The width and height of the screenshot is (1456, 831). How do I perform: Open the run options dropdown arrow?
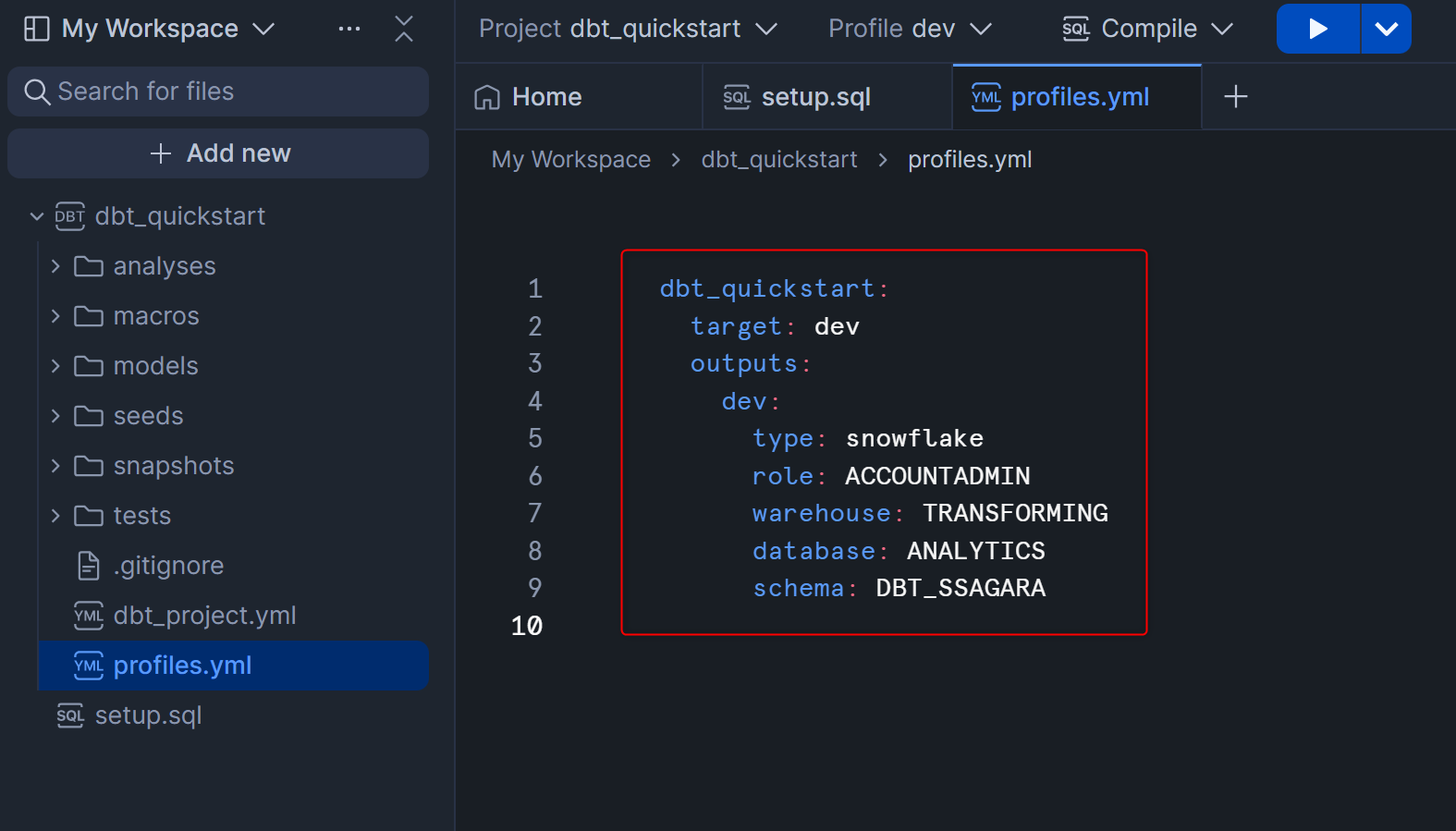point(1387,29)
